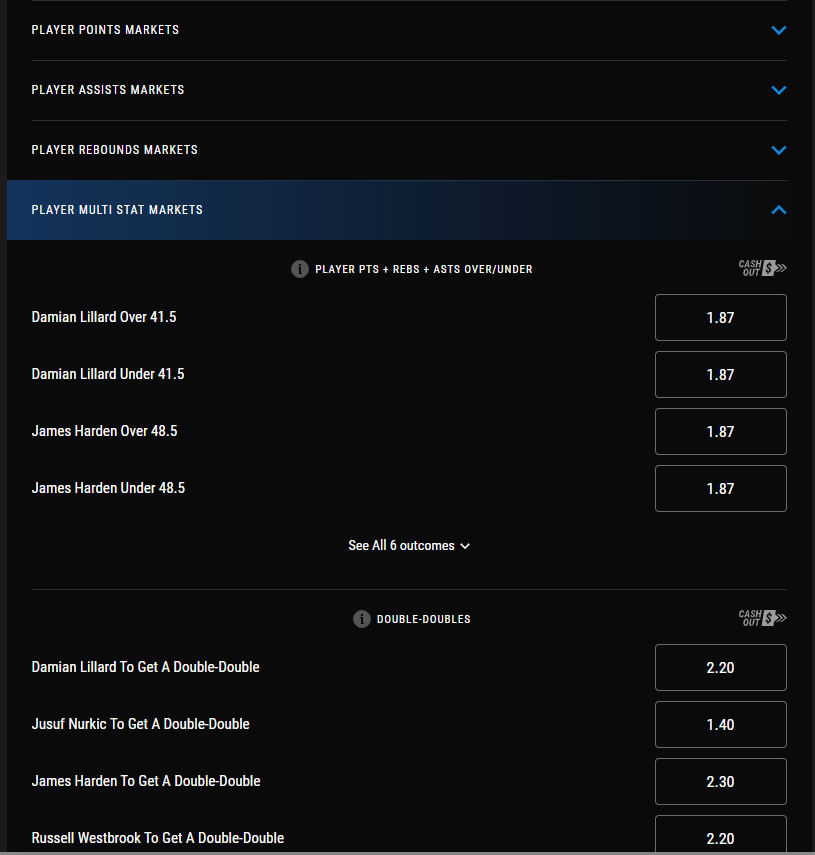Bet Damian Lillard Over 41.5 odds 1.87
The image size is (815, 855).
pos(720,318)
